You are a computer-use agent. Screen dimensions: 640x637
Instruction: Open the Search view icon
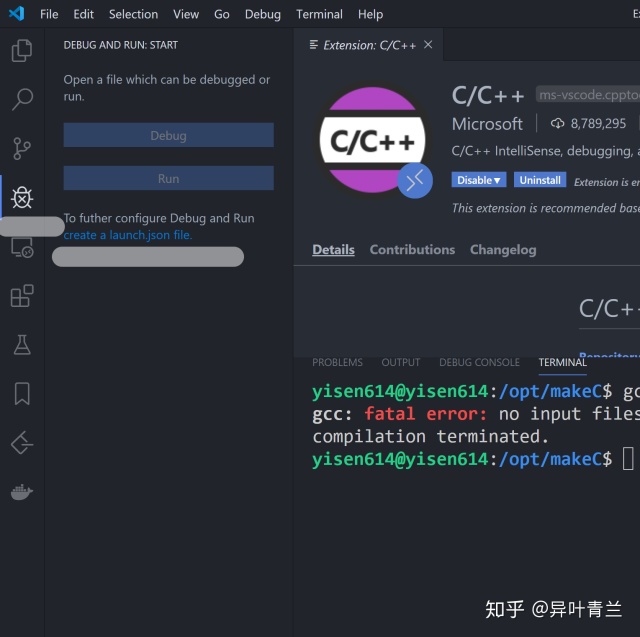coord(22,99)
